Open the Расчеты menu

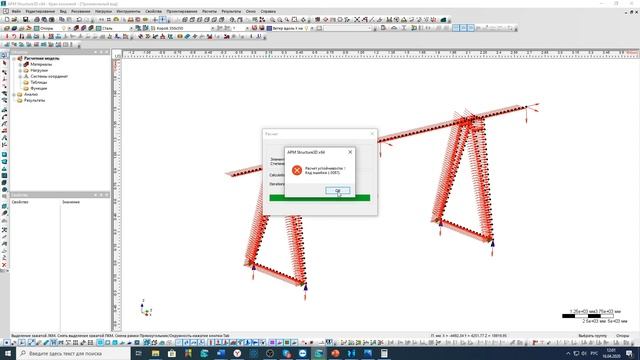coord(209,11)
